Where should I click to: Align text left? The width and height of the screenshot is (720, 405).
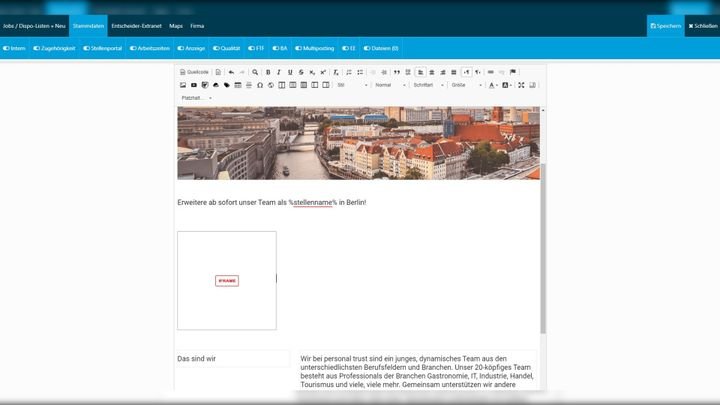pos(421,72)
